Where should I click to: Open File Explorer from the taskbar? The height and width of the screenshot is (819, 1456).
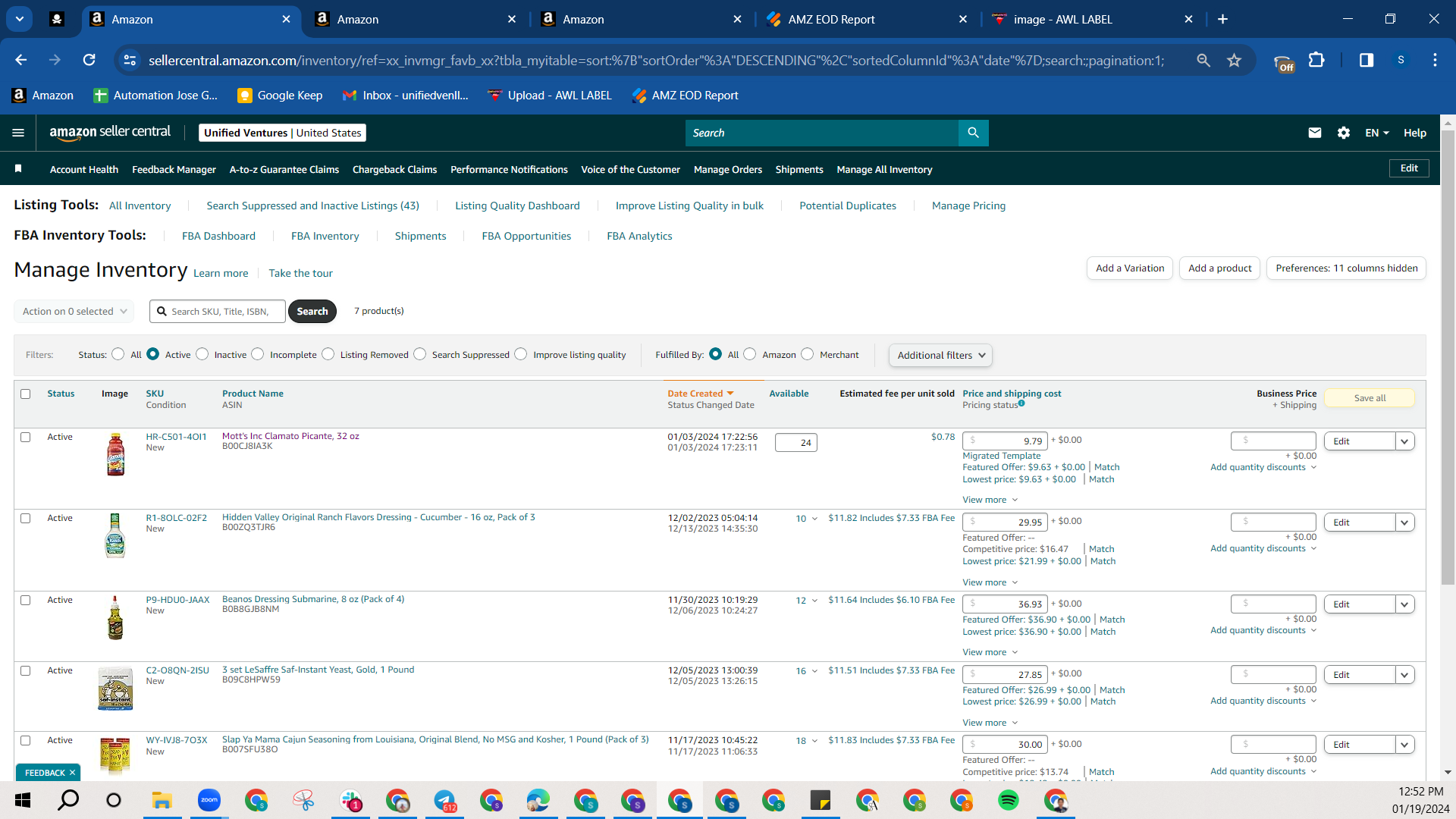[162, 800]
